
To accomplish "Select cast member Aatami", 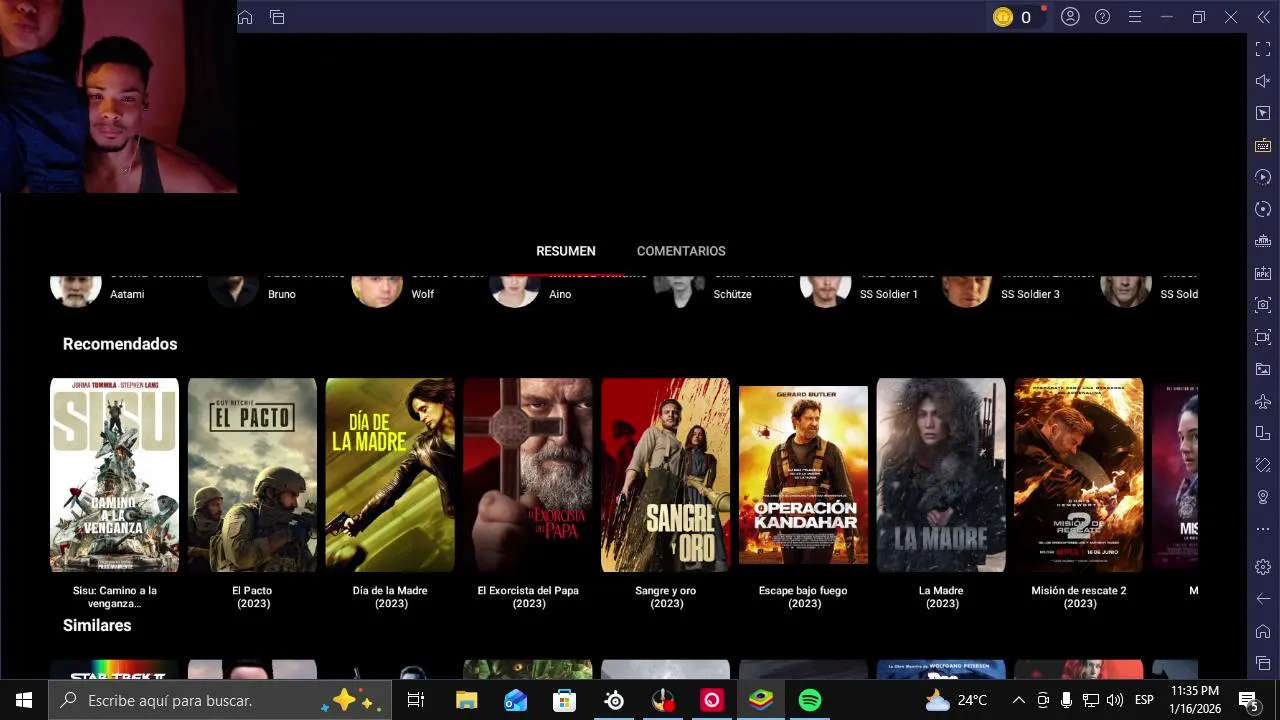I will (127, 294).
